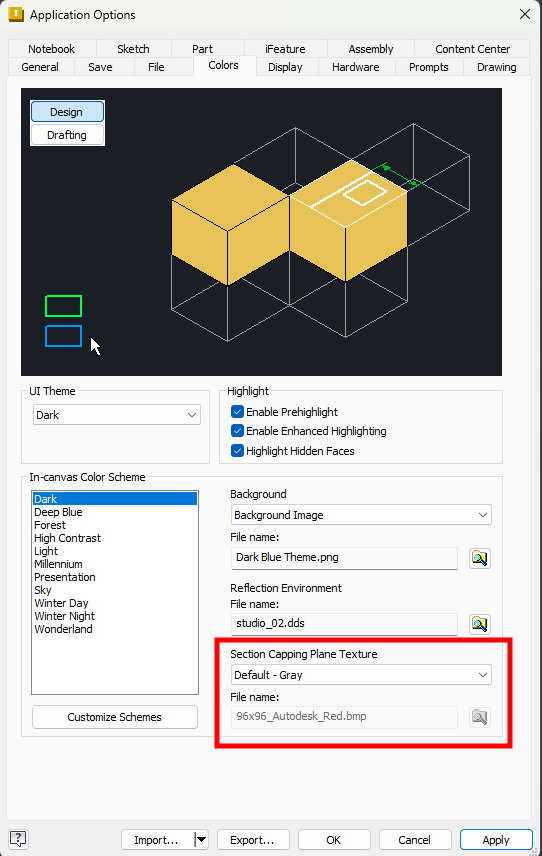The height and width of the screenshot is (856, 542).
Task: Click the Export... button
Action: (252, 840)
